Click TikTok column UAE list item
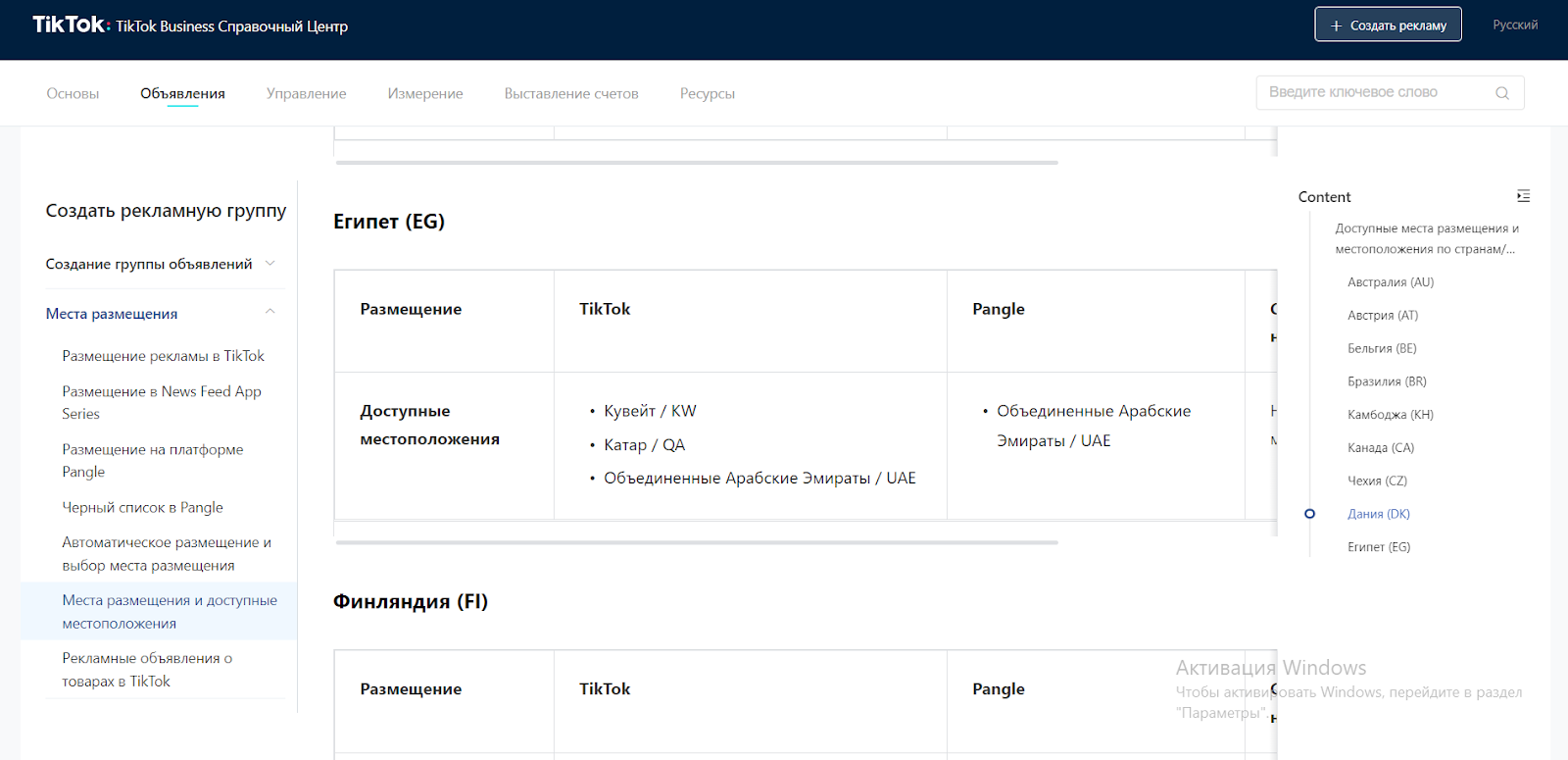Image resolution: width=1568 pixels, height=760 pixels. (x=759, y=478)
